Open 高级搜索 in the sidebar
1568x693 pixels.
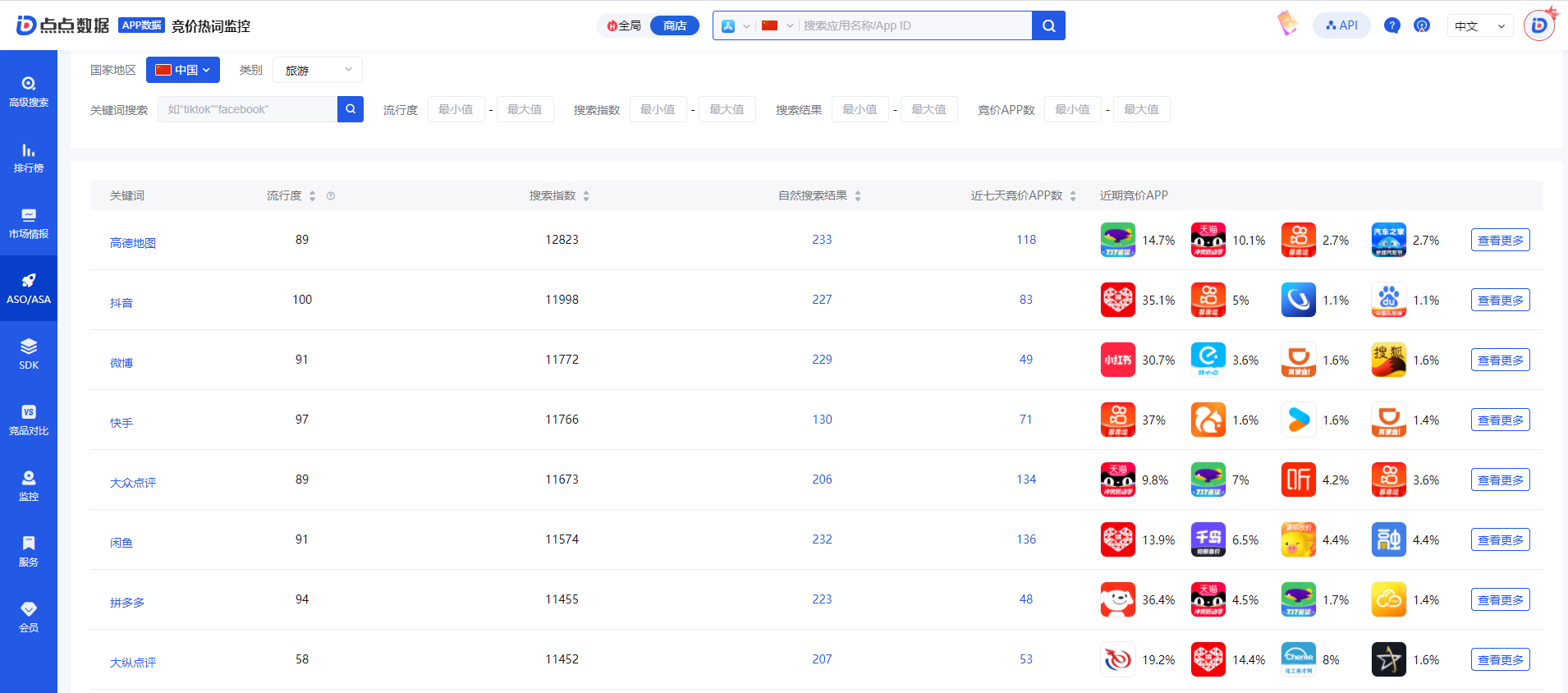pos(29,91)
